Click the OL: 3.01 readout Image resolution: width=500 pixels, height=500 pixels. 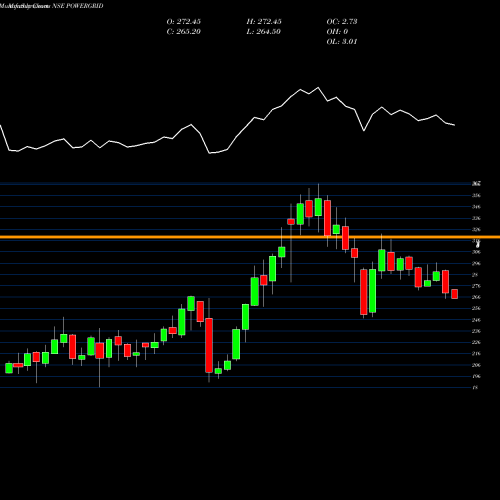coord(342,42)
